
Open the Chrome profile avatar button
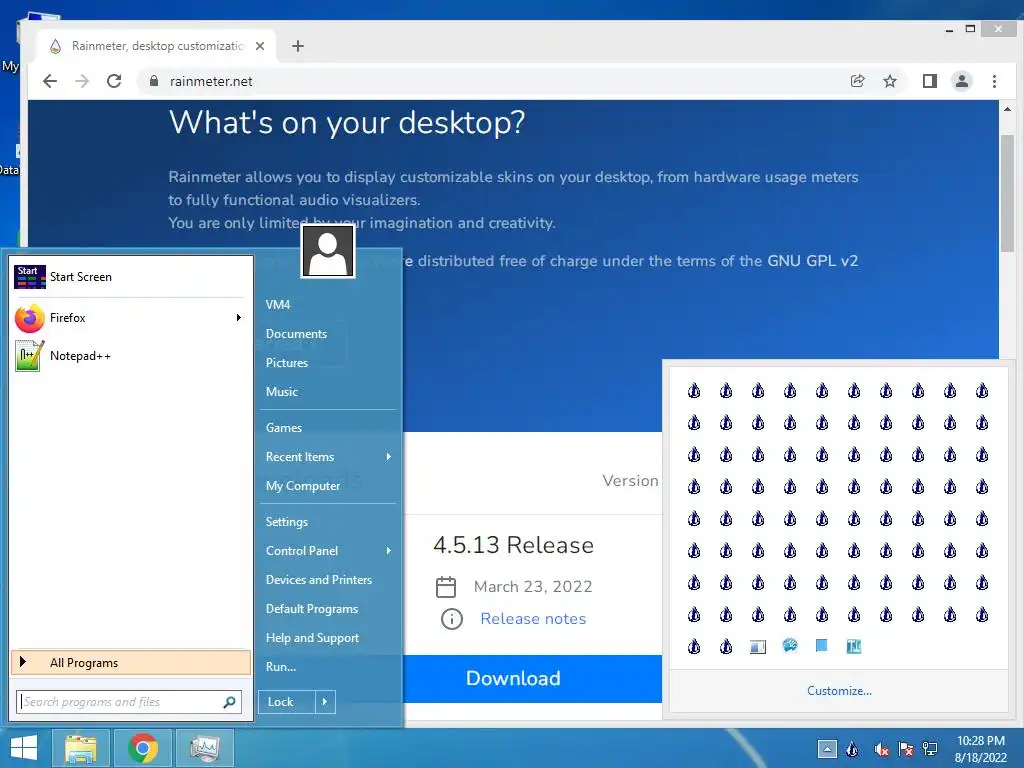tap(962, 81)
